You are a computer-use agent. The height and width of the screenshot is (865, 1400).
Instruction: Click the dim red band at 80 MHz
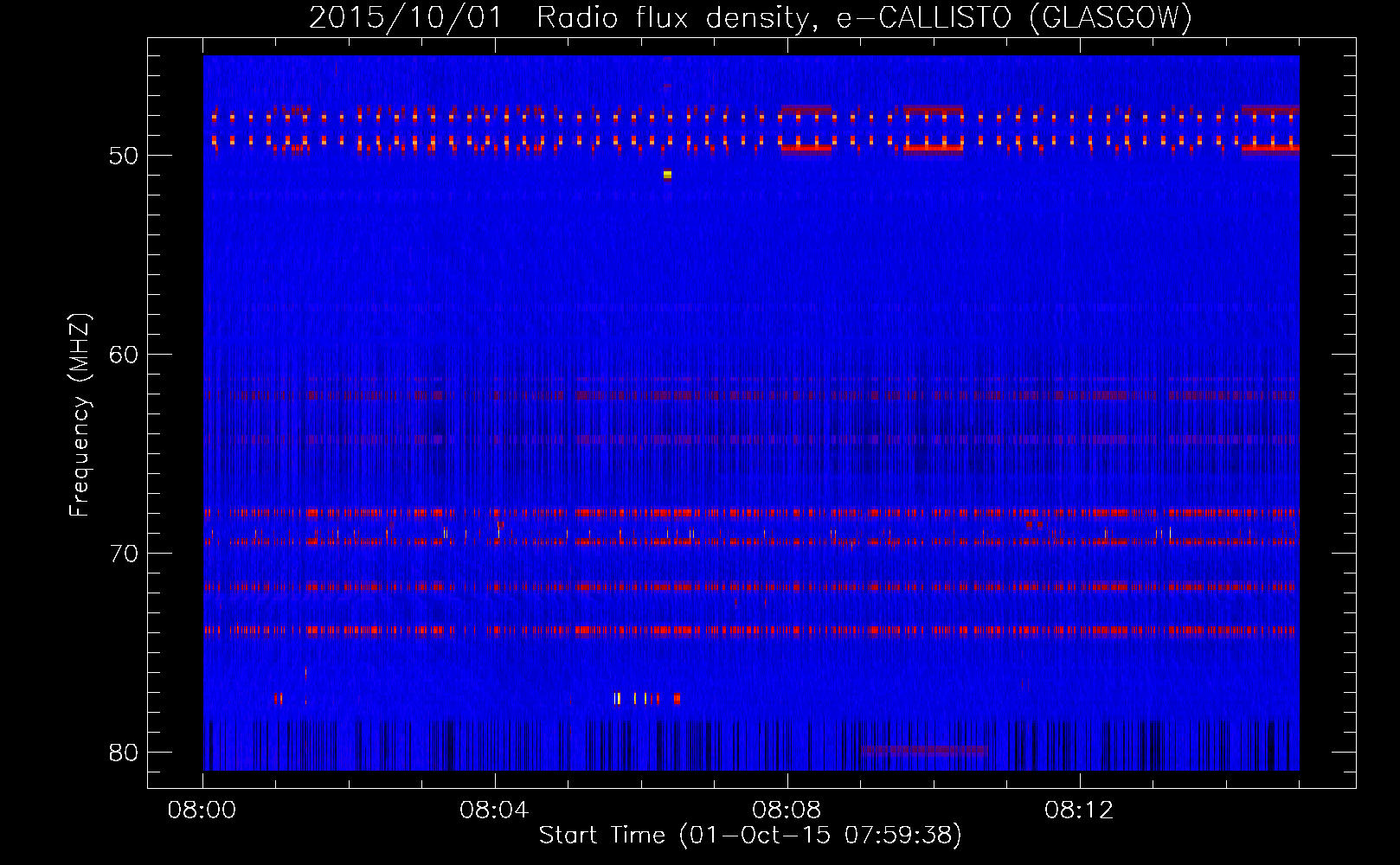pyautogui.click(x=924, y=750)
